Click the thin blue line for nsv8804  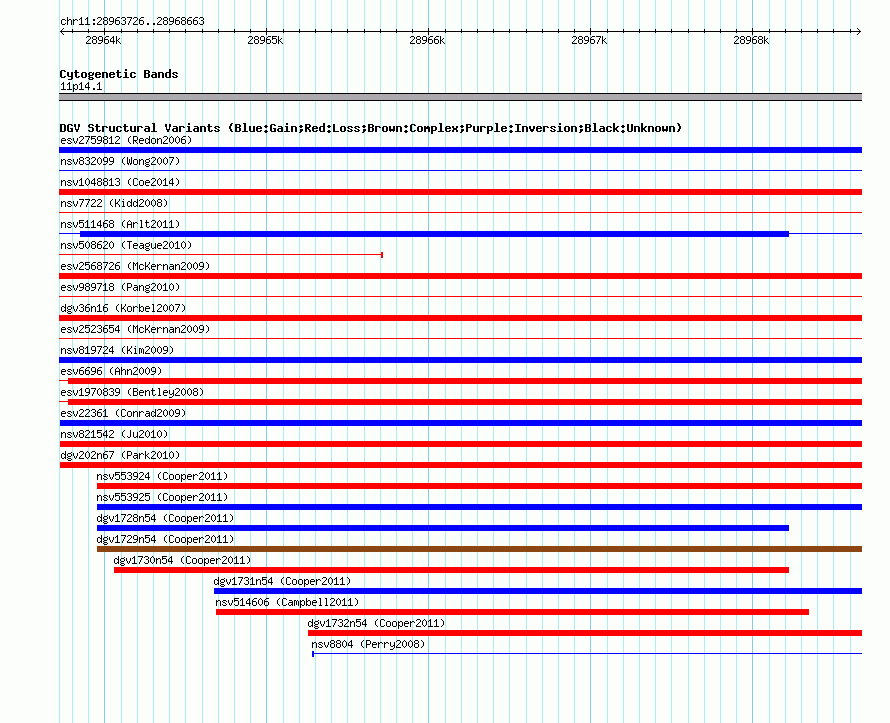tap(587, 654)
